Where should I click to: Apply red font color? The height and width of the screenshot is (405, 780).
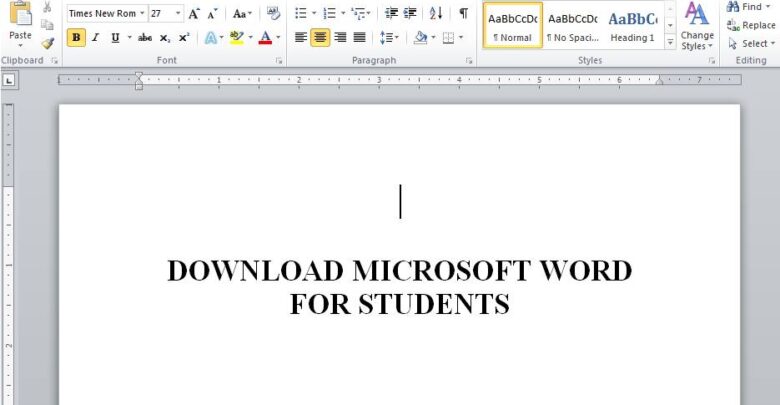(265, 37)
